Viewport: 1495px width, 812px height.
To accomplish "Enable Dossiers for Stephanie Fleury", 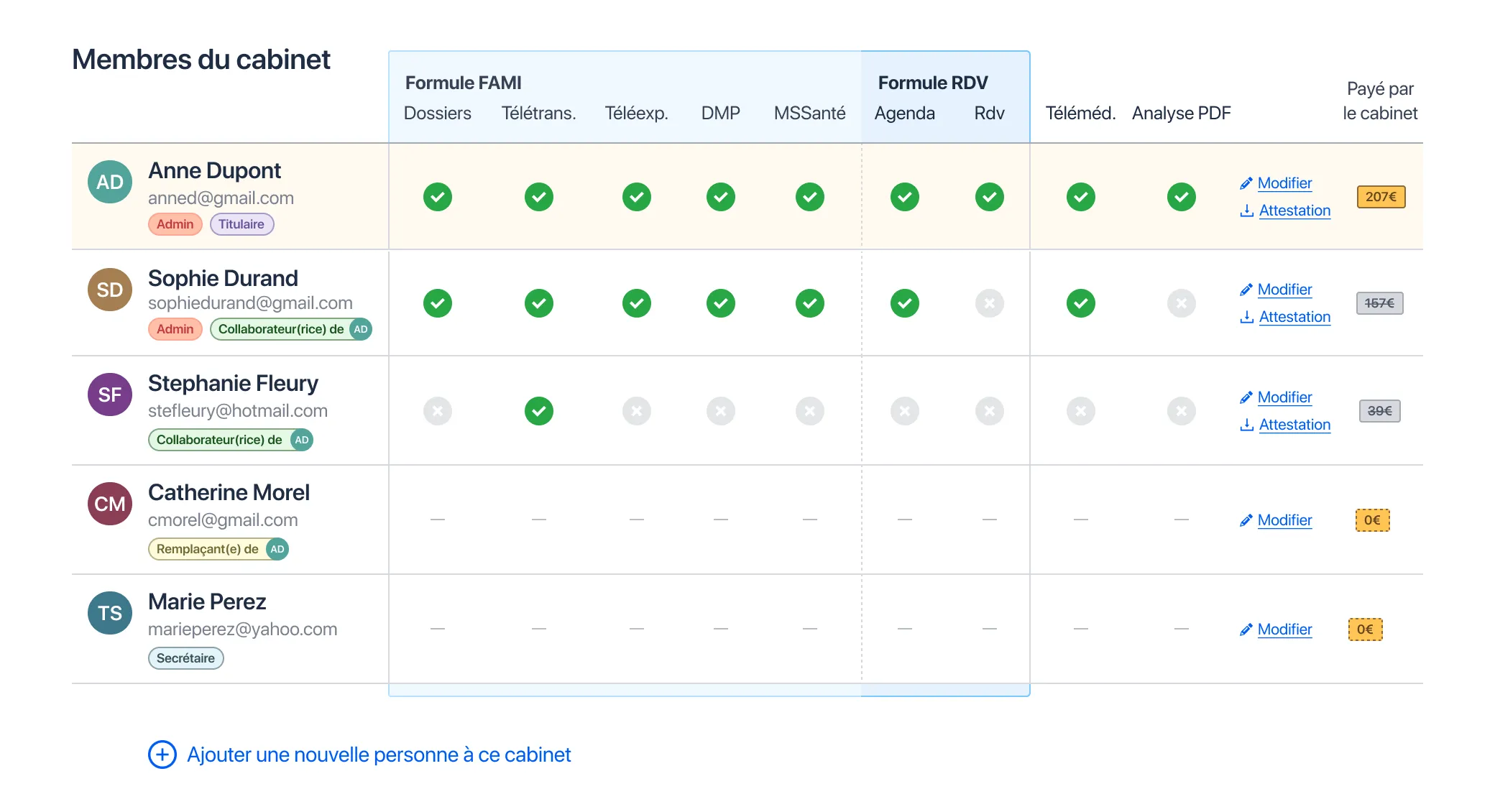I will click(x=438, y=411).
